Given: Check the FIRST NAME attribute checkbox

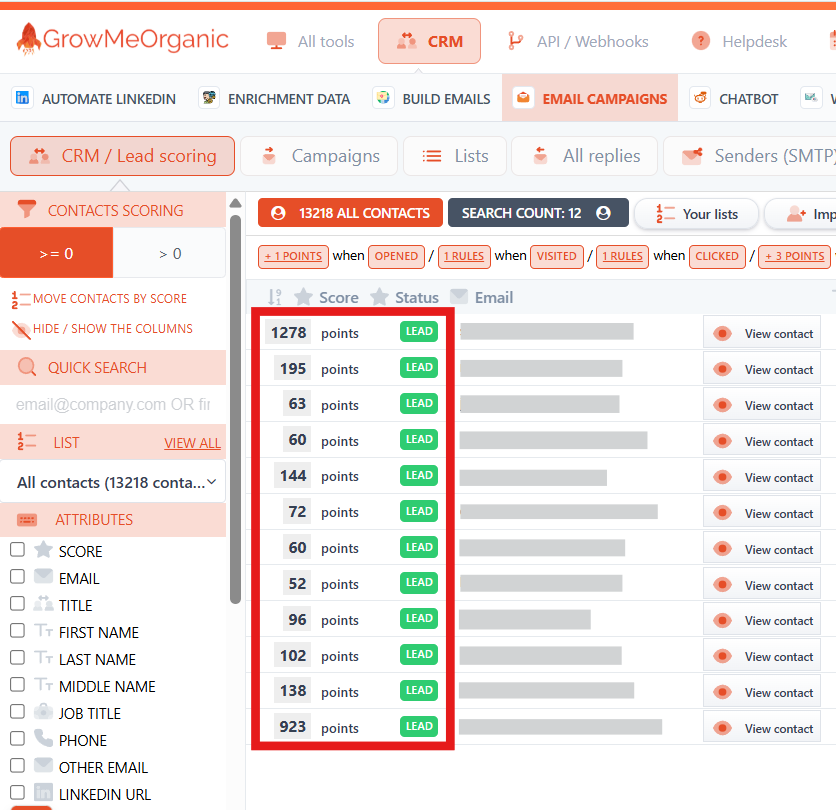Looking at the screenshot, I should tap(18, 630).
